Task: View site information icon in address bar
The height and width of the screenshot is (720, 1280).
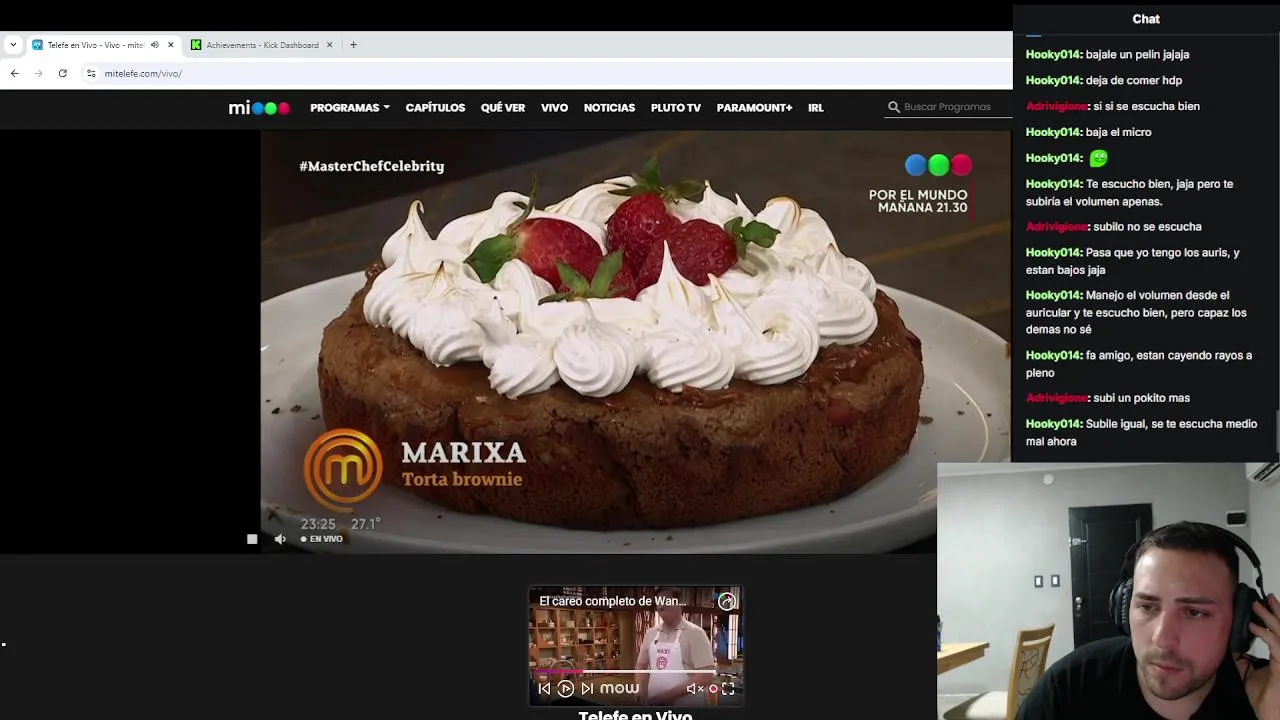Action: (x=91, y=73)
